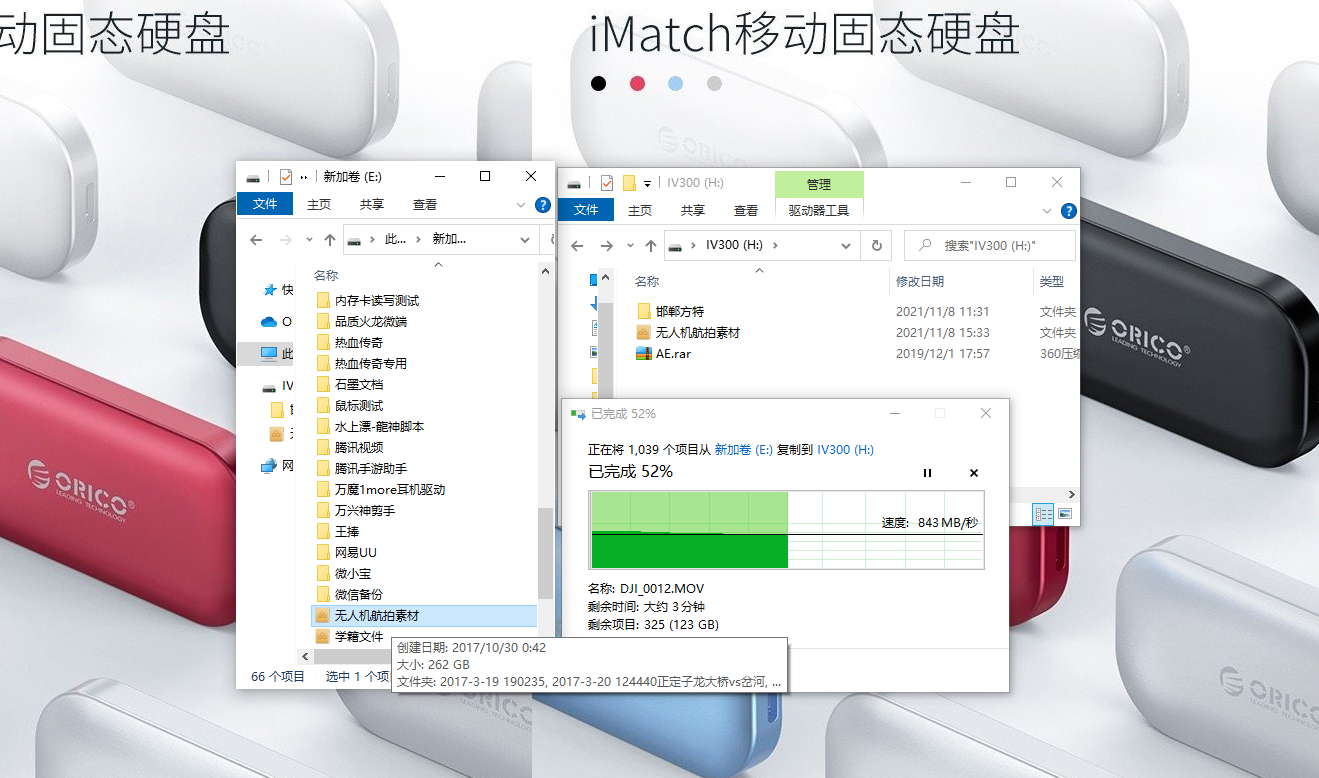Viewport: 1319px width, 778px height.
Task: Sort by 修改日期 column in H: window
Action: (x=920, y=282)
